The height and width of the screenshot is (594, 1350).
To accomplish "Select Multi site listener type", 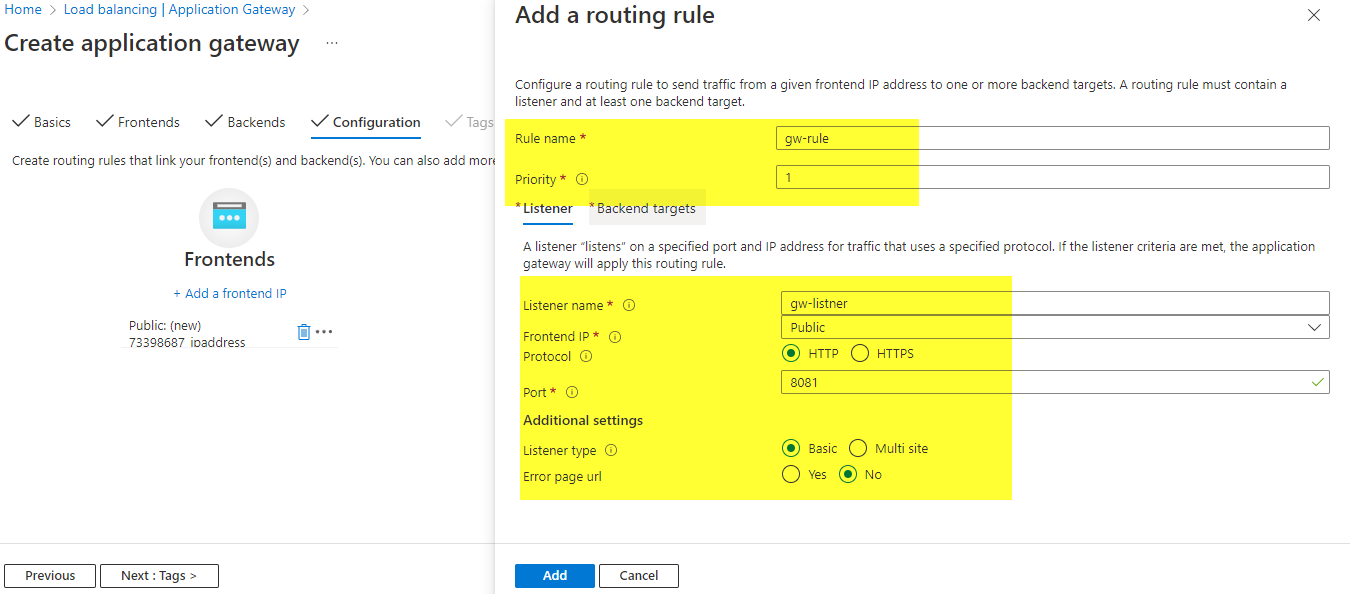I will [x=858, y=448].
